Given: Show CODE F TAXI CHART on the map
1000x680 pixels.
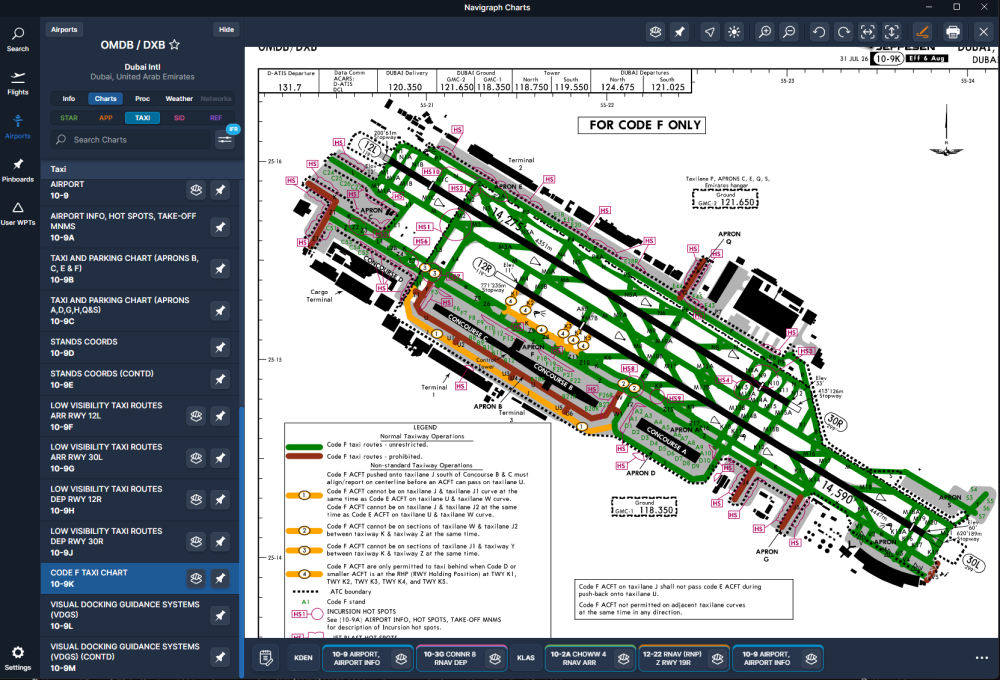Looking at the screenshot, I should (x=196, y=579).
